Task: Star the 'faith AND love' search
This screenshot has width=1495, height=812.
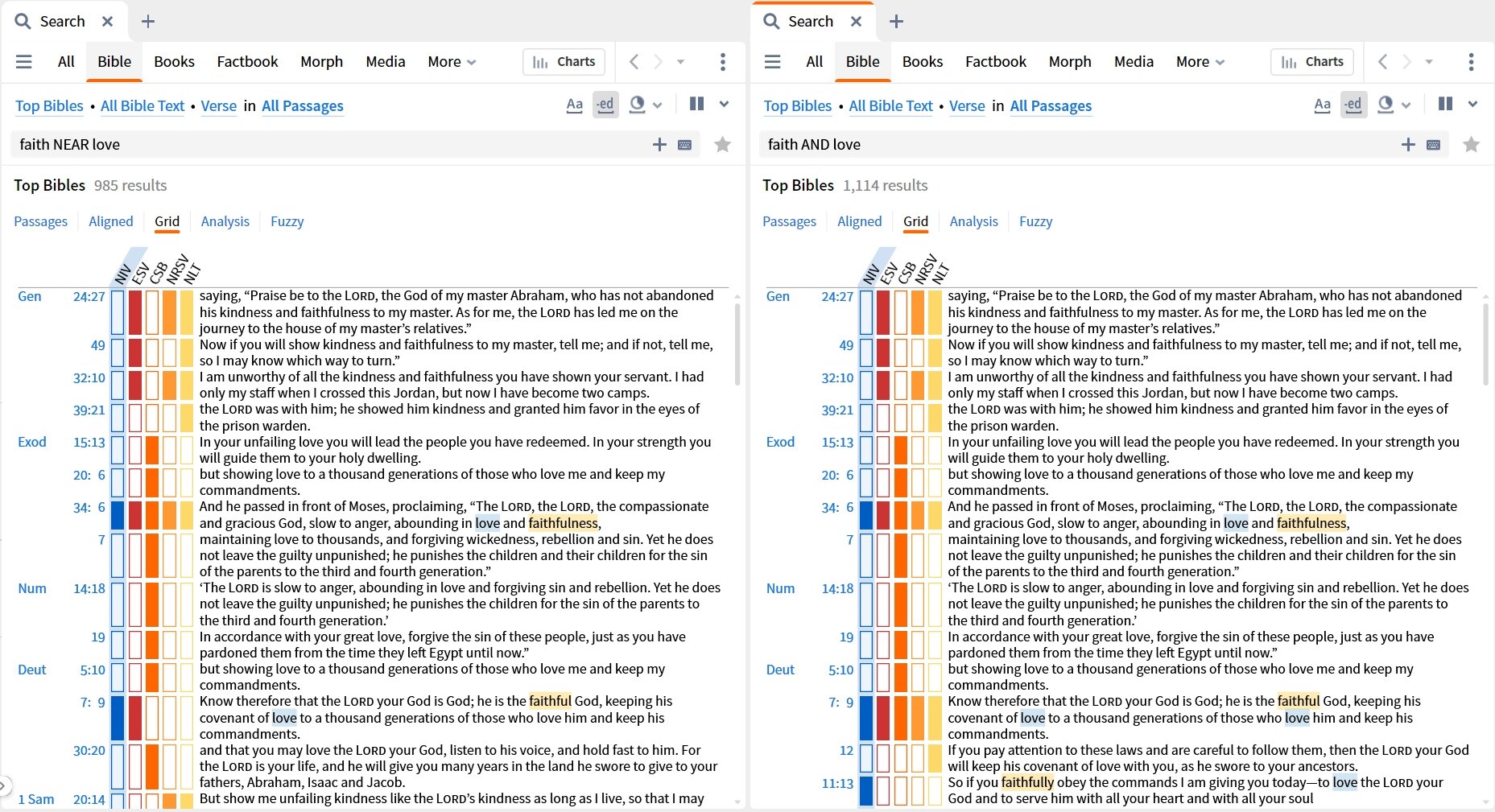Action: pyautogui.click(x=1471, y=145)
